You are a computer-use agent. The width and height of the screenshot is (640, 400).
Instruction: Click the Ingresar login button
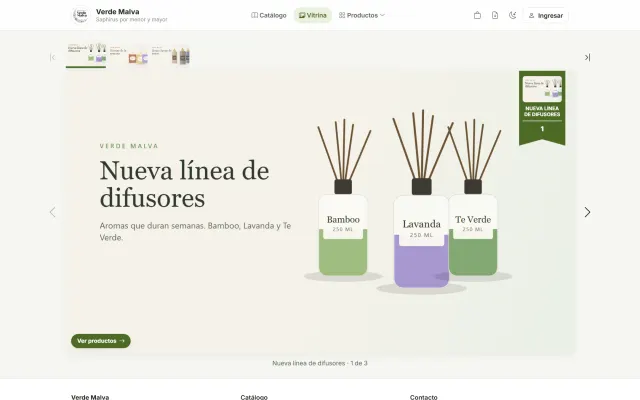(546, 16)
